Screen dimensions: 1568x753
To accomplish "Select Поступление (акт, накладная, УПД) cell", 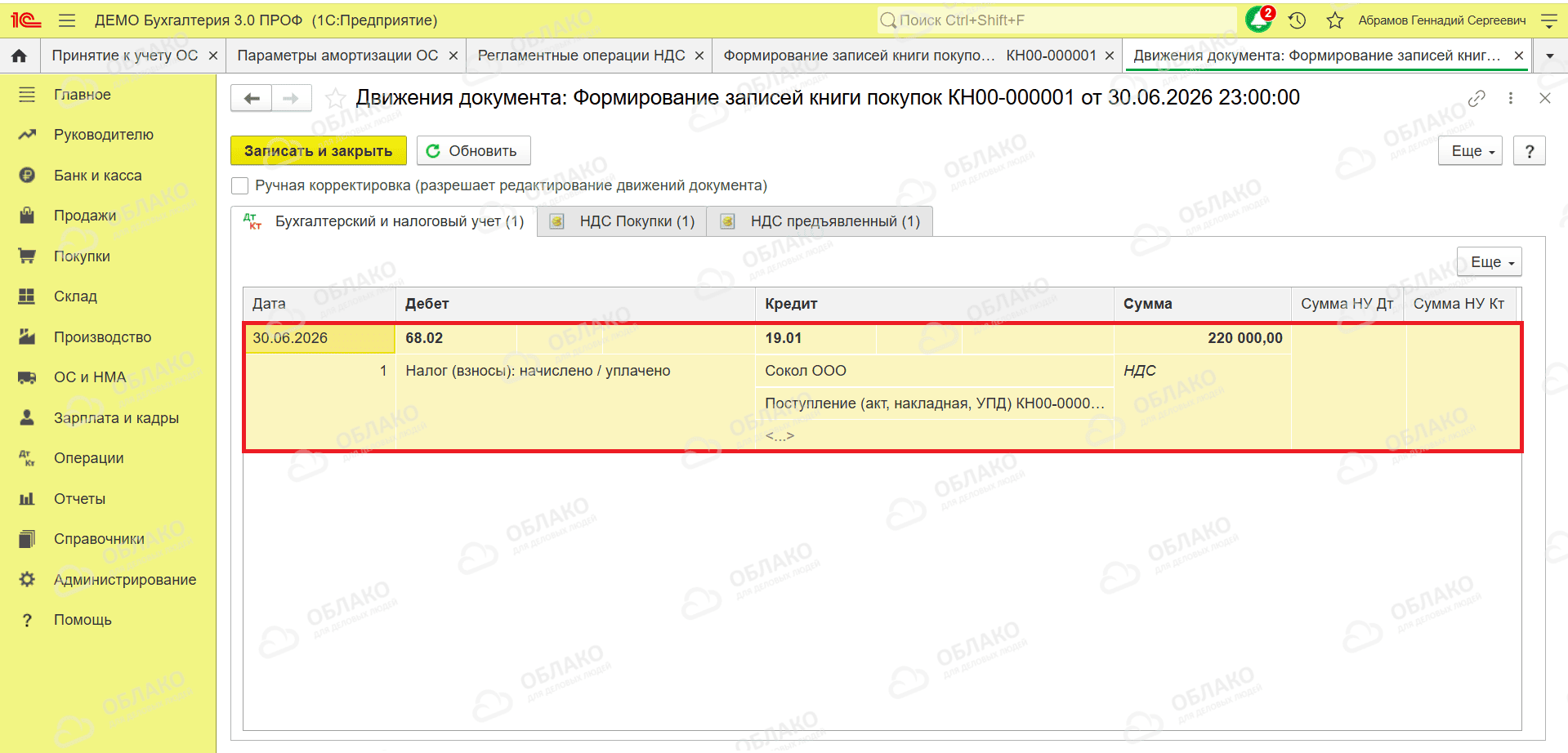I will click(935, 403).
